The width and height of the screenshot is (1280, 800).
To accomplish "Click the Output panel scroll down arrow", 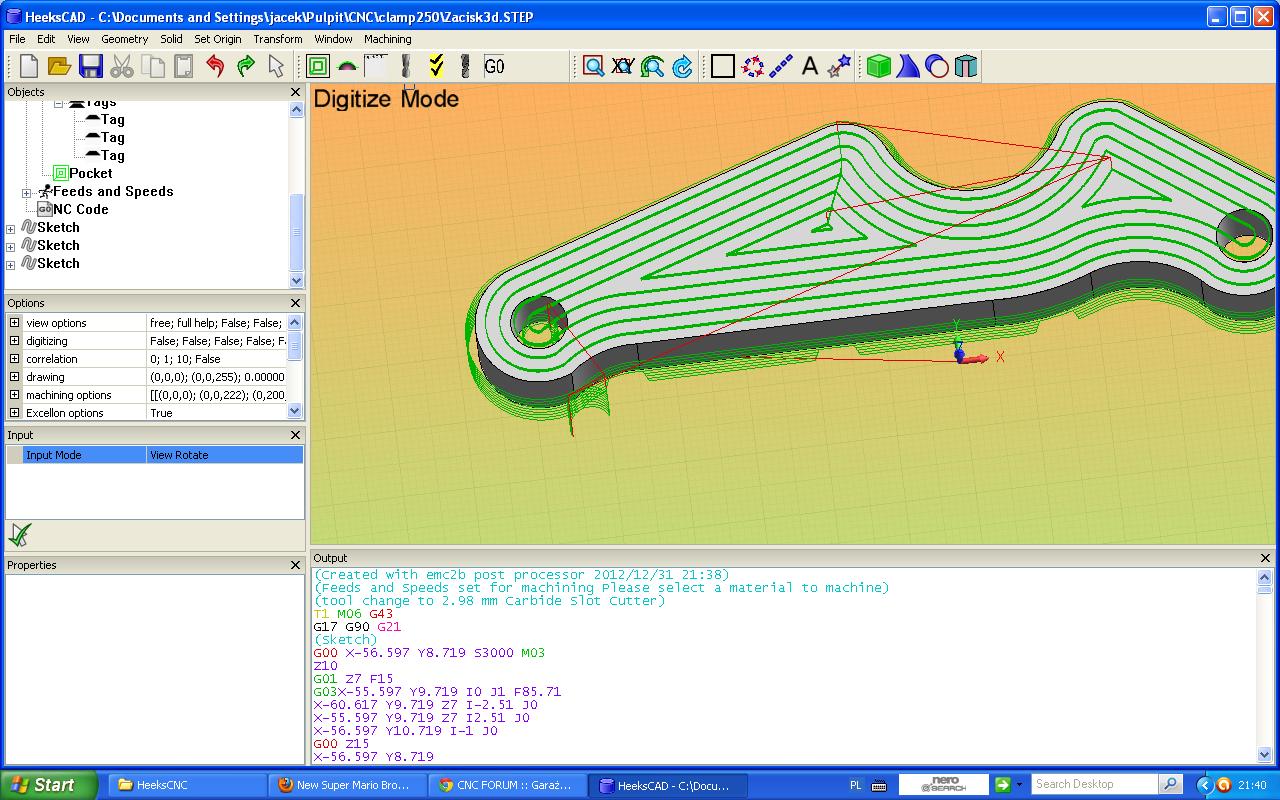I will coord(1264,755).
